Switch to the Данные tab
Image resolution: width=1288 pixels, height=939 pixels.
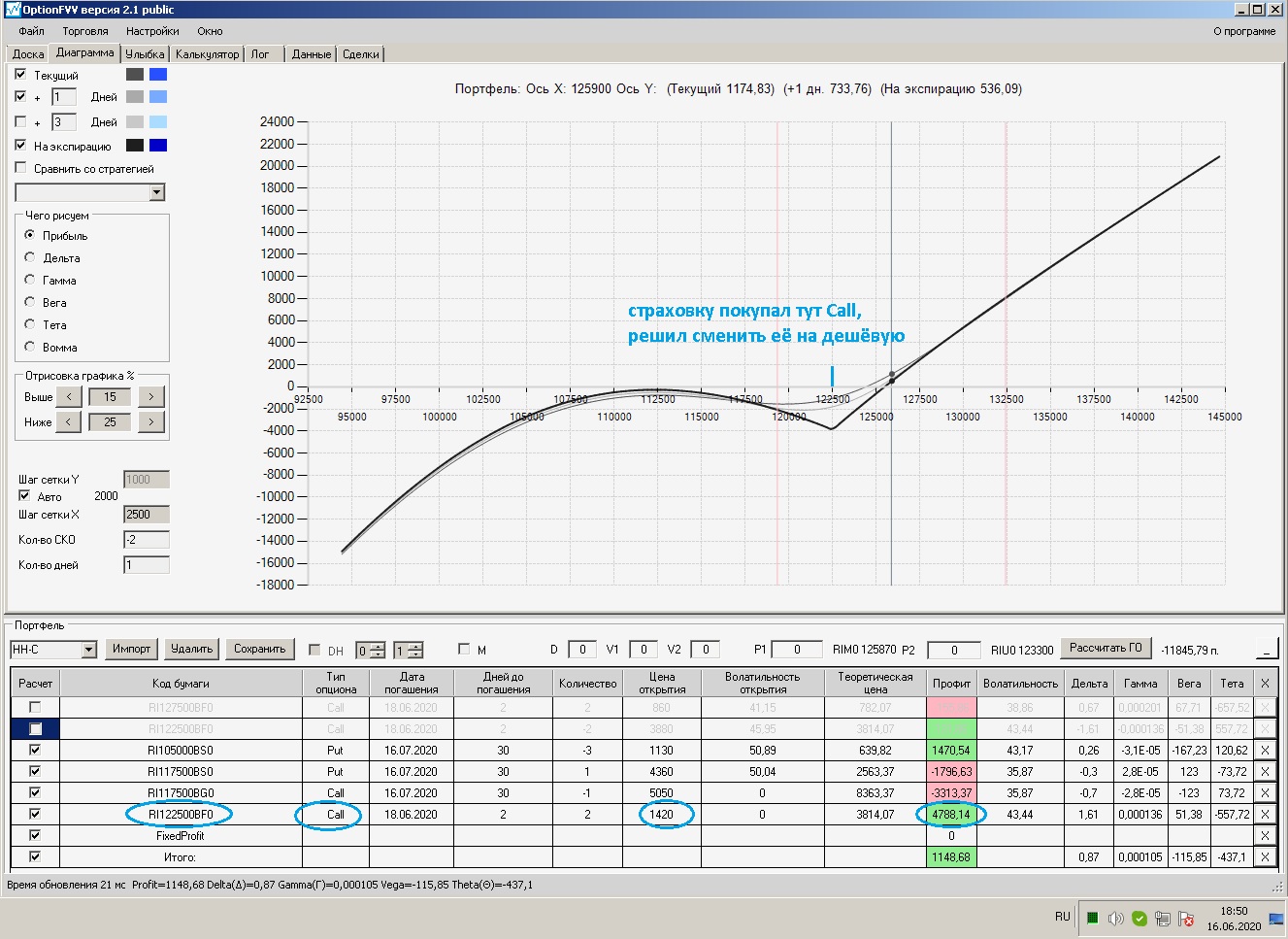click(x=312, y=54)
